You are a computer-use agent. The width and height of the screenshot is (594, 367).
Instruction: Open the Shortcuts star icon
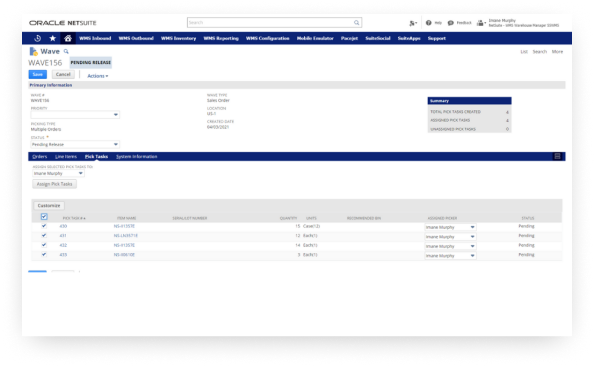(53, 38)
